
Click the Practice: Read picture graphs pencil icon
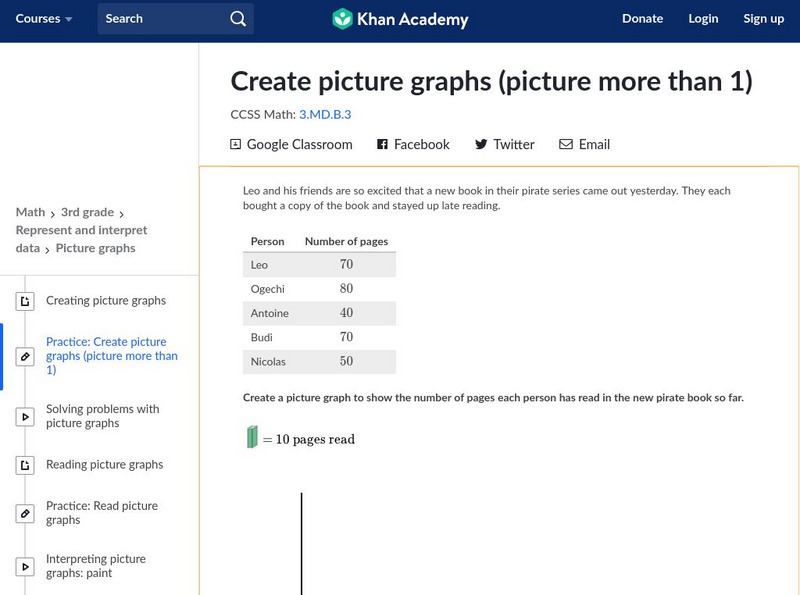point(25,513)
